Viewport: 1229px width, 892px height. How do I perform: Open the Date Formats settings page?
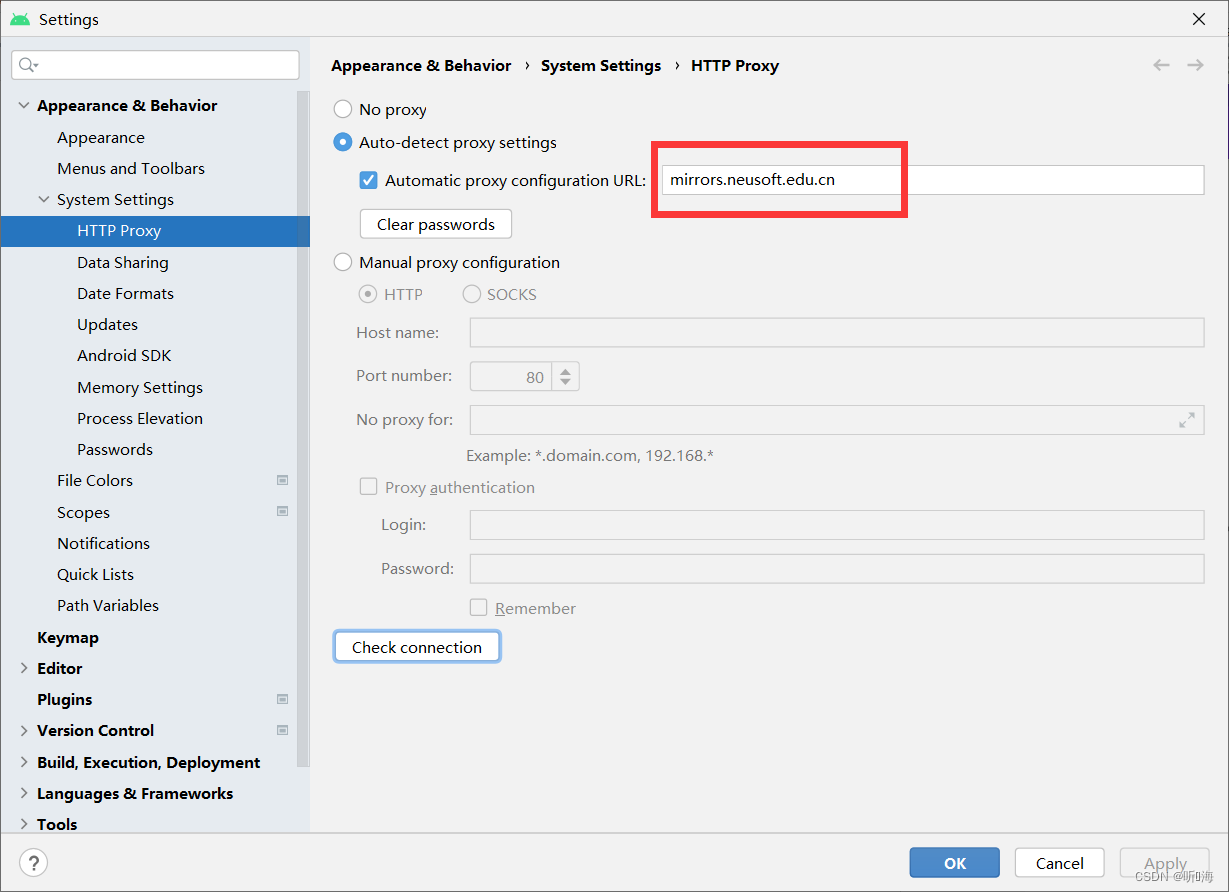click(125, 293)
